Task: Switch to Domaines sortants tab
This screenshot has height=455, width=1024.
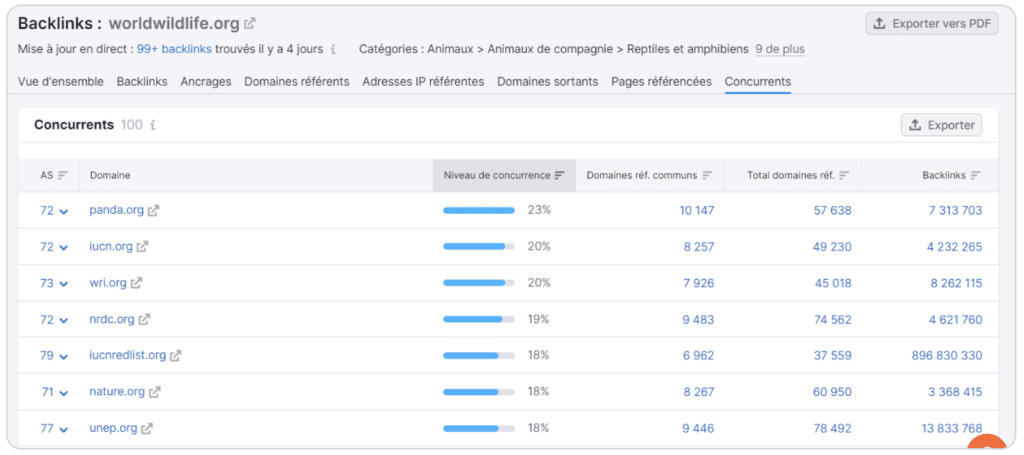Action: pyautogui.click(x=547, y=82)
